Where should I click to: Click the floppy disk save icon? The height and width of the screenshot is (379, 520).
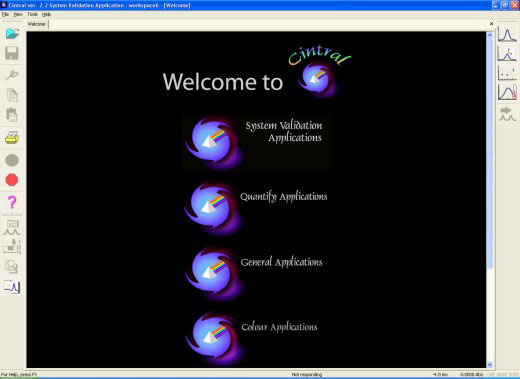(x=12, y=53)
